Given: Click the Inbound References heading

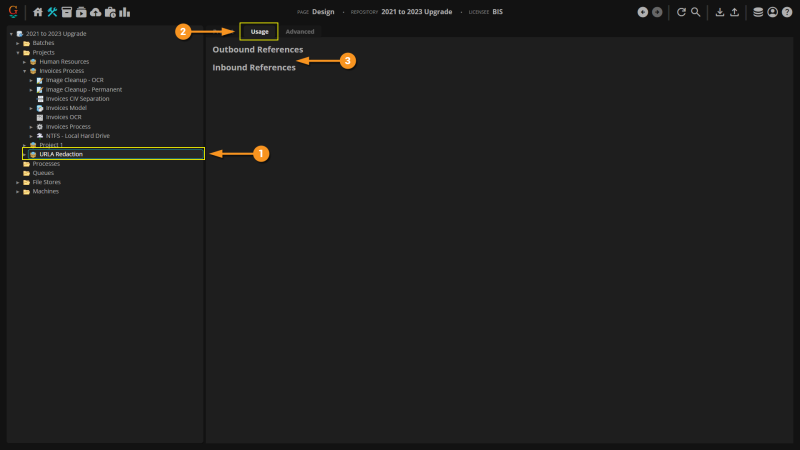Looking at the screenshot, I should [254, 67].
